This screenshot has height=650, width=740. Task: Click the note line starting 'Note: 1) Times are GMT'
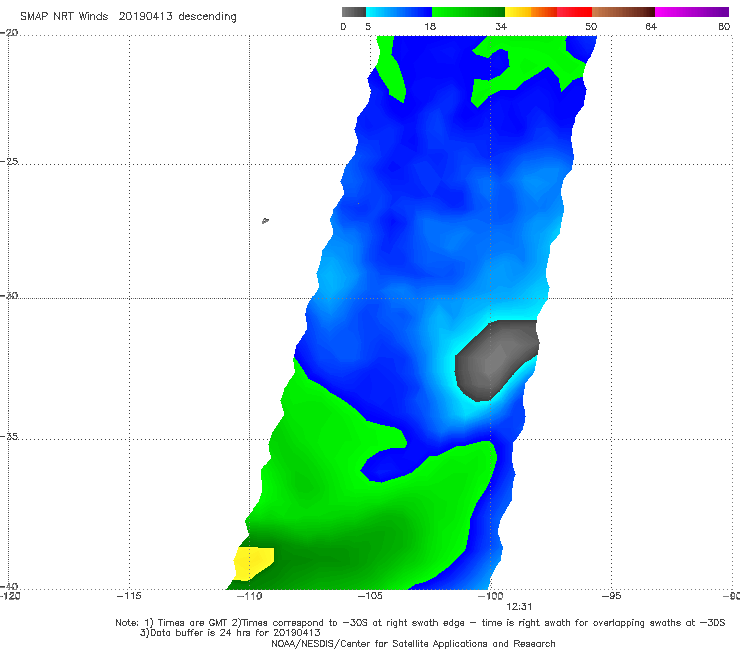click(x=420, y=623)
